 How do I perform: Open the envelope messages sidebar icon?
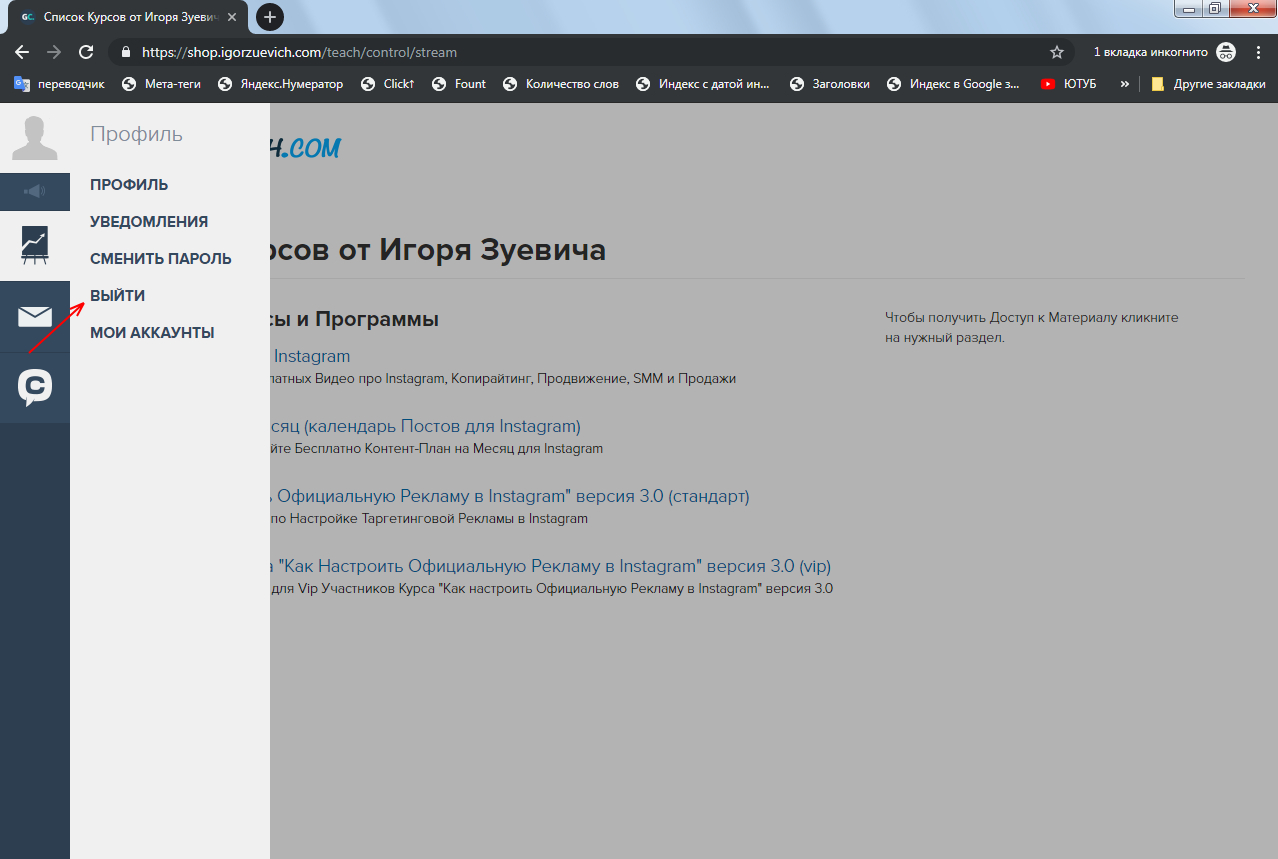click(x=35, y=317)
